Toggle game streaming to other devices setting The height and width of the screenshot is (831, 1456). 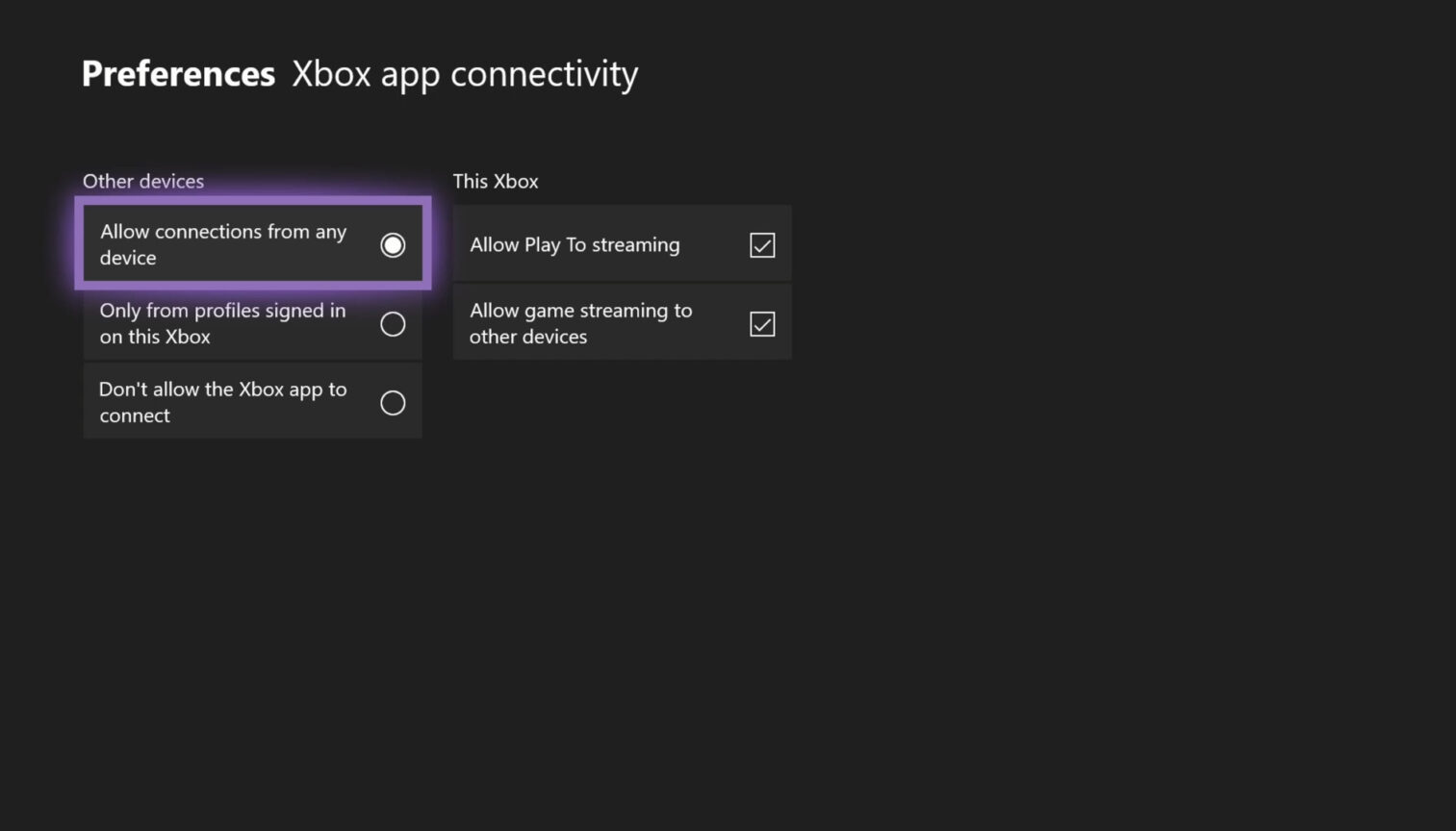(x=761, y=324)
